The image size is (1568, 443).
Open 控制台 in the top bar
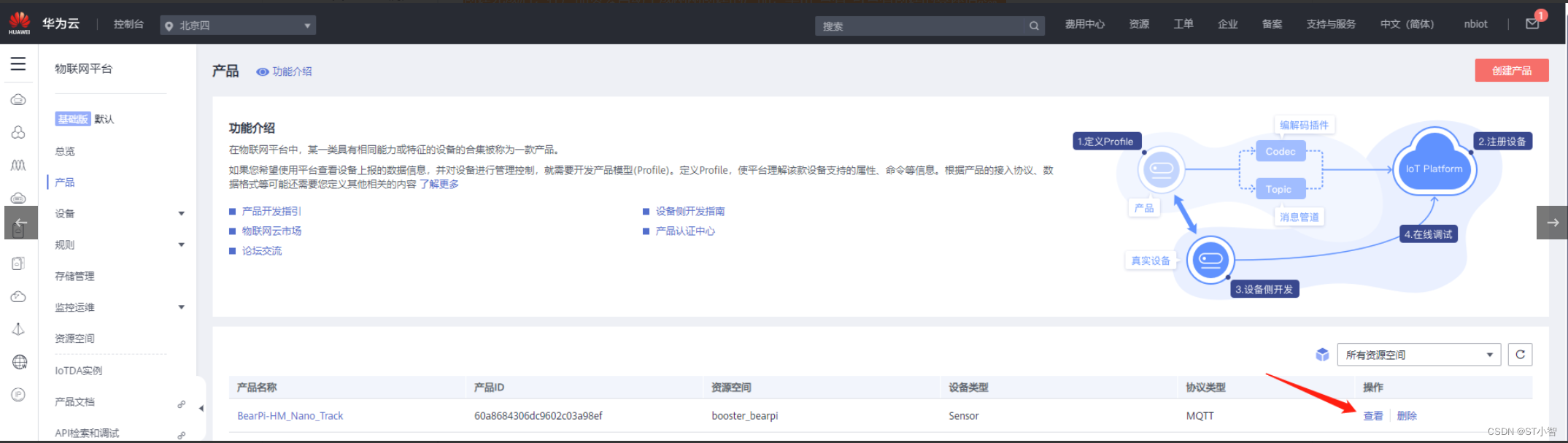(128, 24)
